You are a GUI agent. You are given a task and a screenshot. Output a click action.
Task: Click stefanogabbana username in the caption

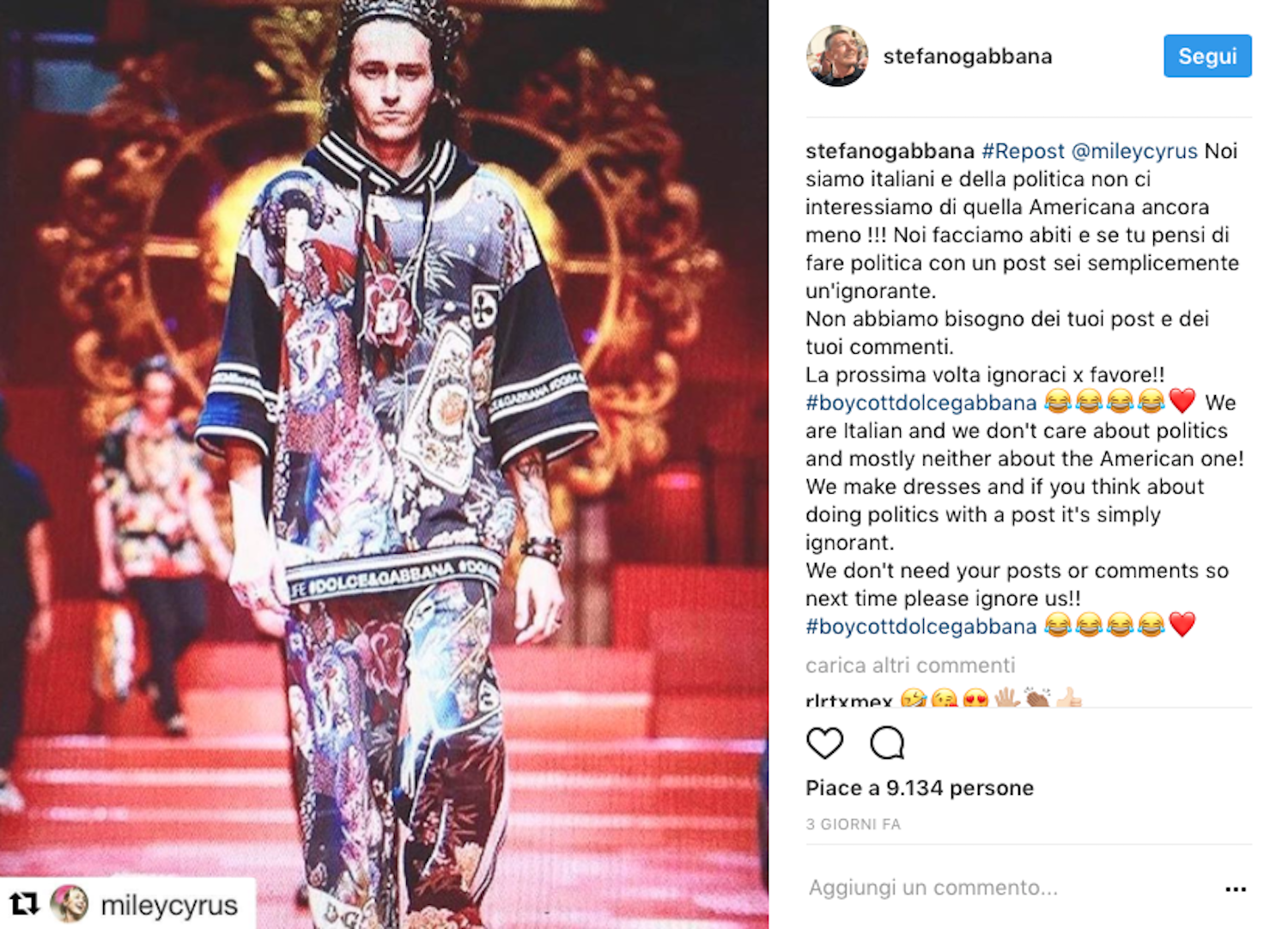tap(890, 151)
